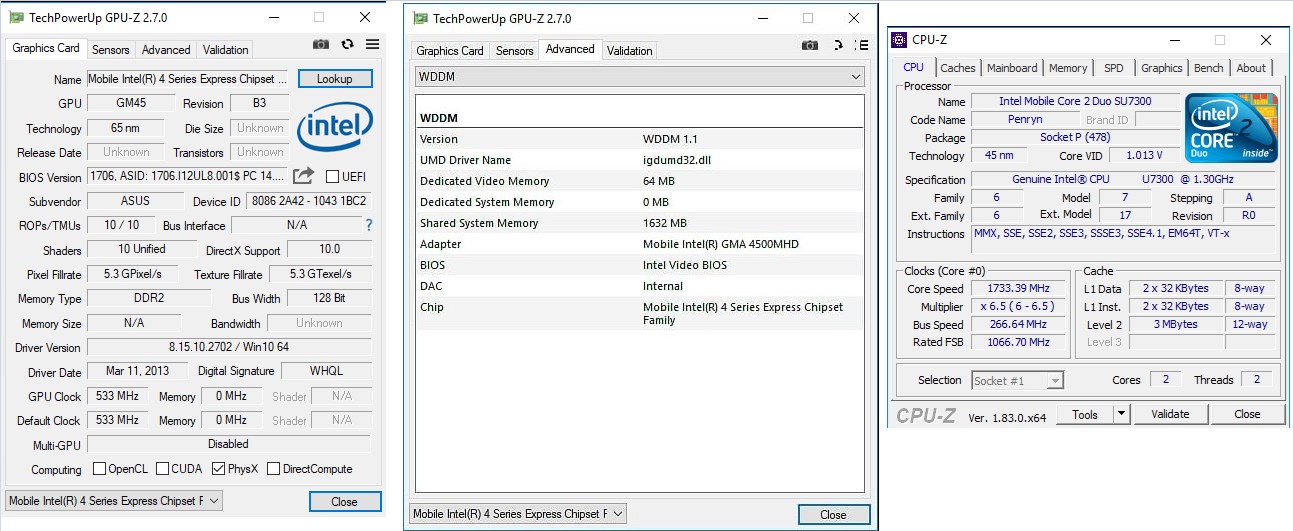The image size is (1293, 531).
Task: Open GPU selector dropdown in Advanced GPU-Z
Action: point(518,513)
